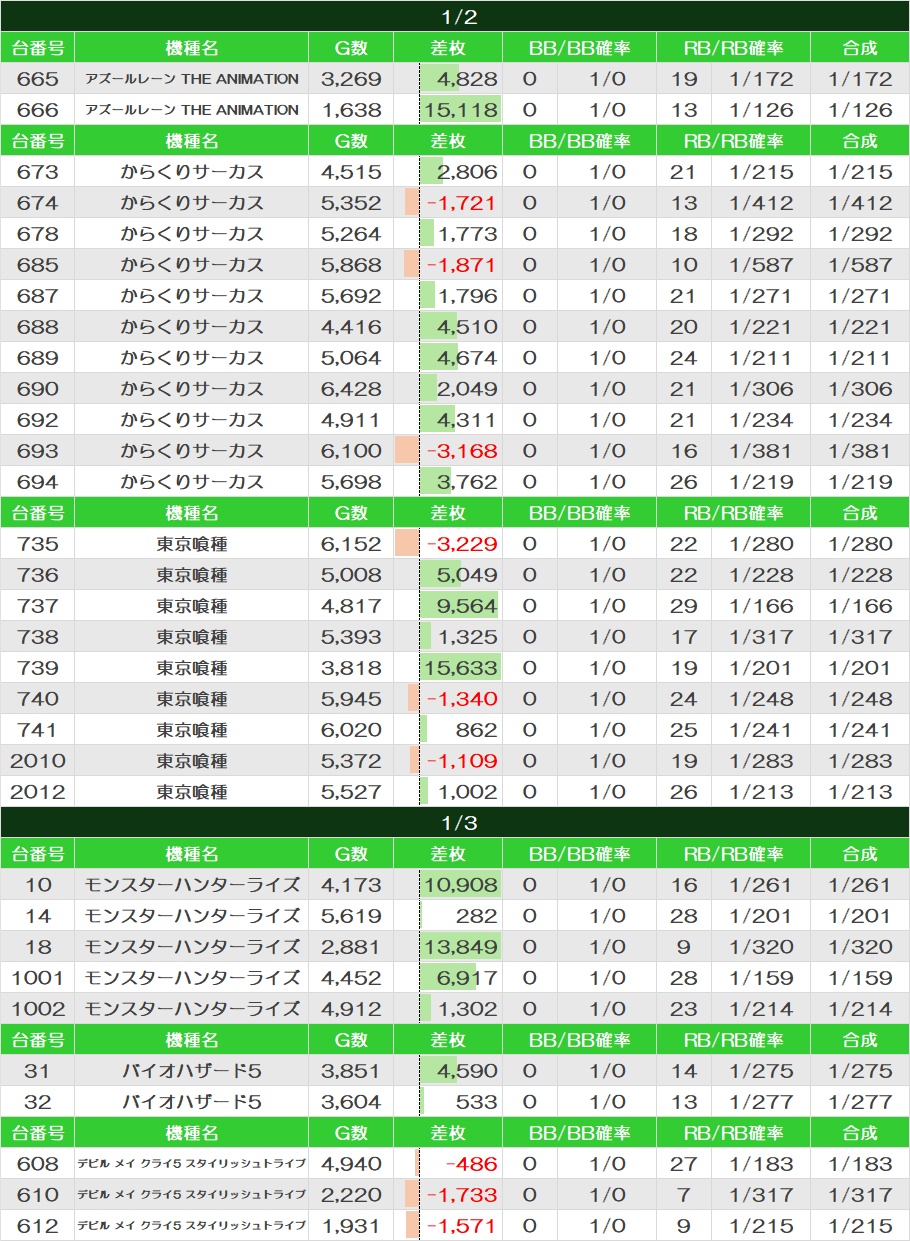Select machine number 1001
This screenshot has height=1241, width=910.
38,978
